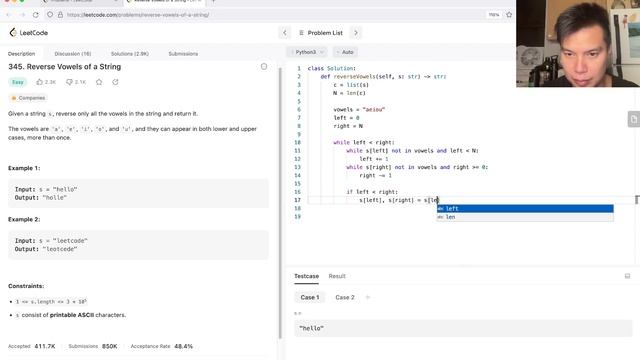
Task: Open a new browser tab plus
Action: click(213, 2)
